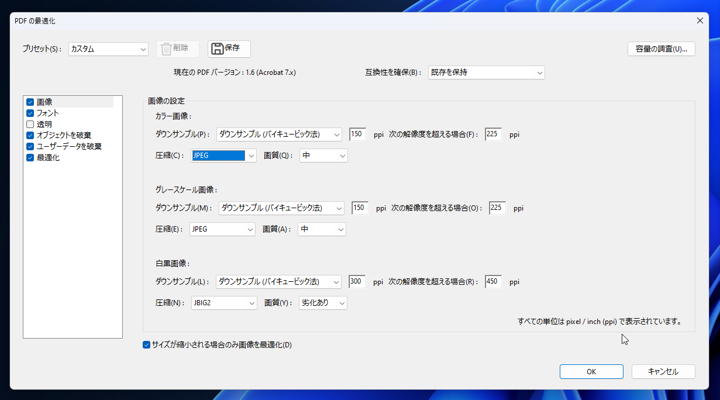Screen dimensions: 720x400
Task: Open the プリセット dropdown showing カスタム
Action: pos(108,49)
